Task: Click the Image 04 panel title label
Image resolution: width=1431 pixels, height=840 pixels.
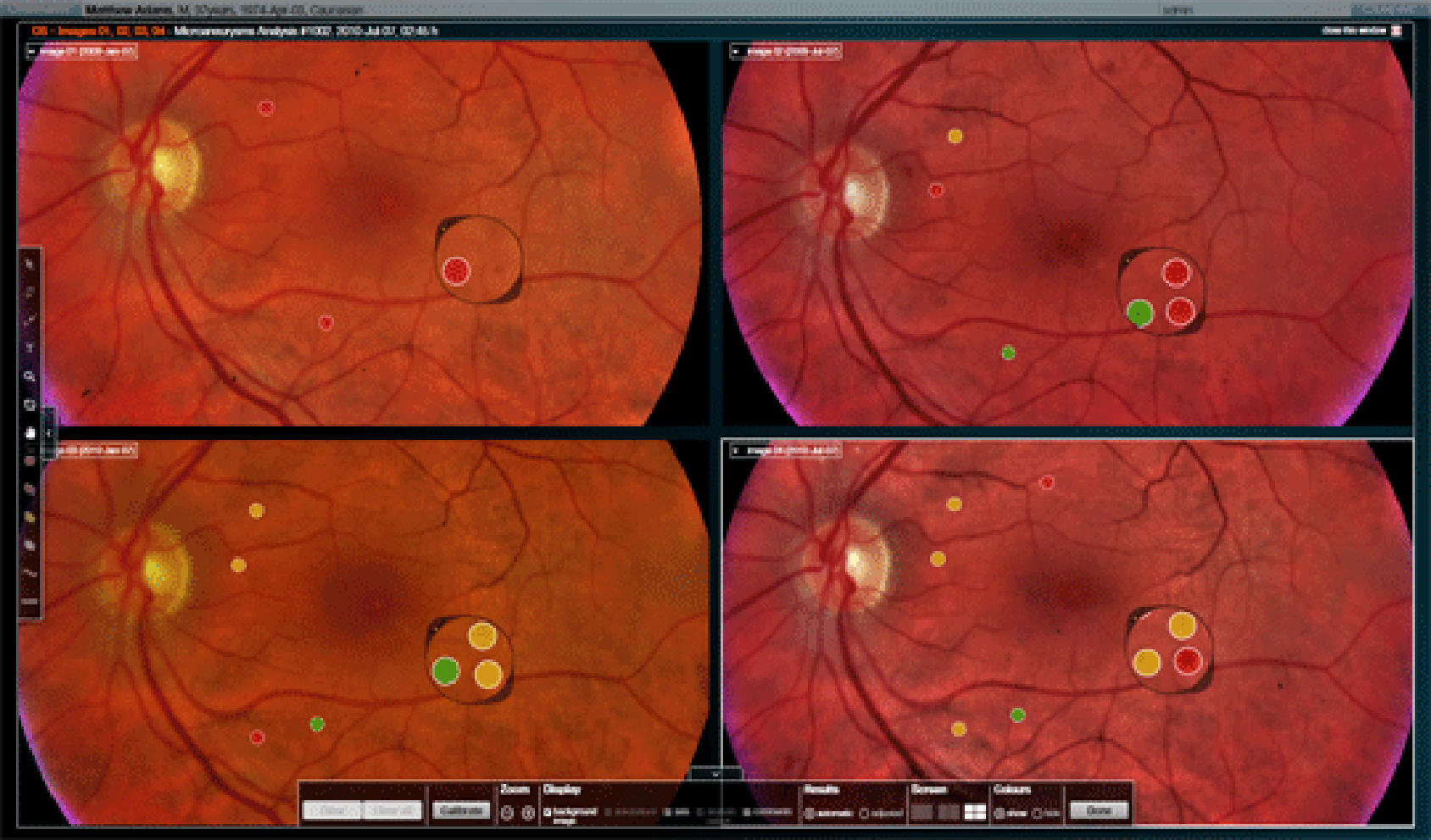Action: point(791,451)
